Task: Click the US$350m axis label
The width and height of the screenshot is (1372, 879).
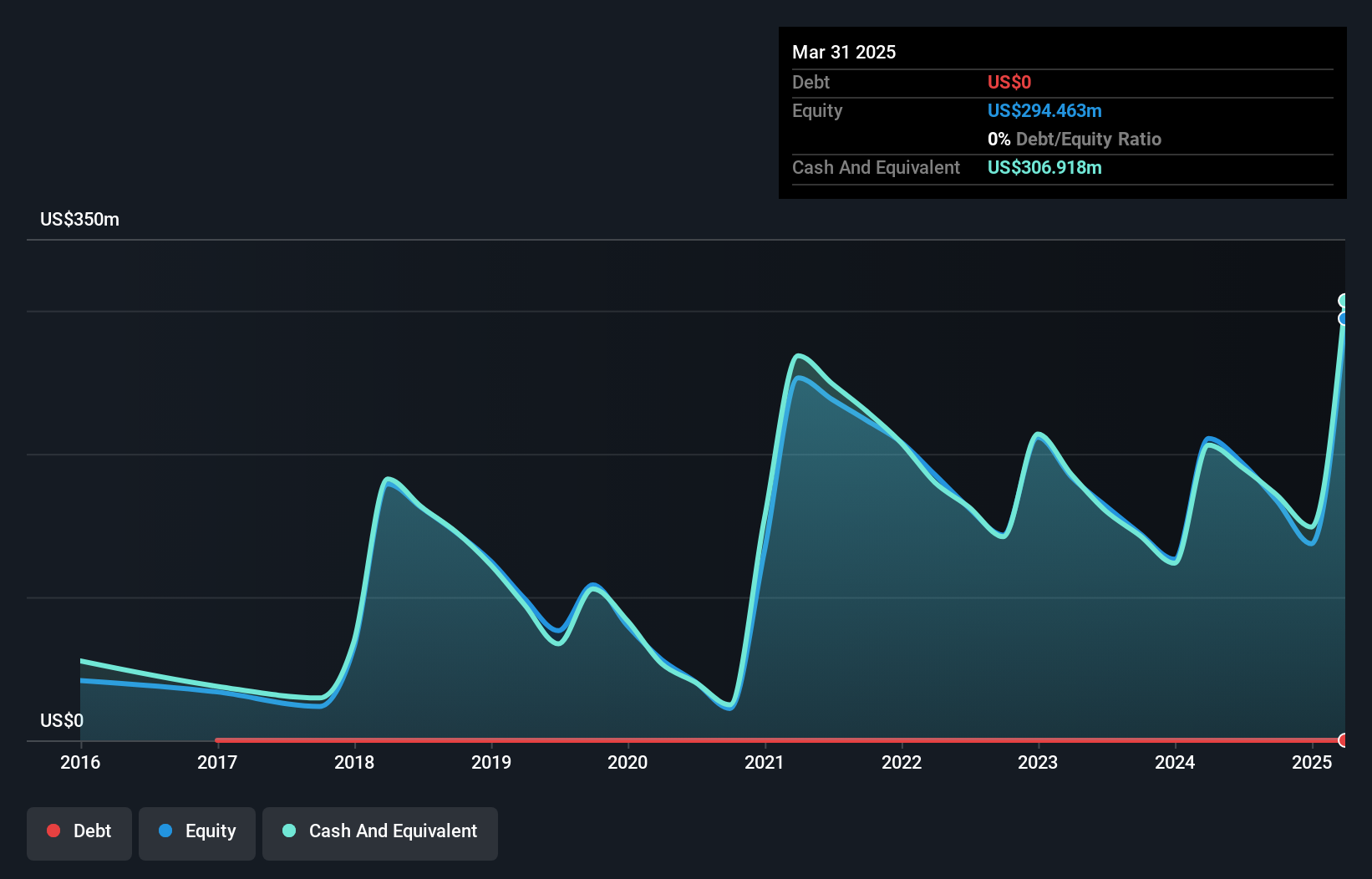Action: [78, 219]
